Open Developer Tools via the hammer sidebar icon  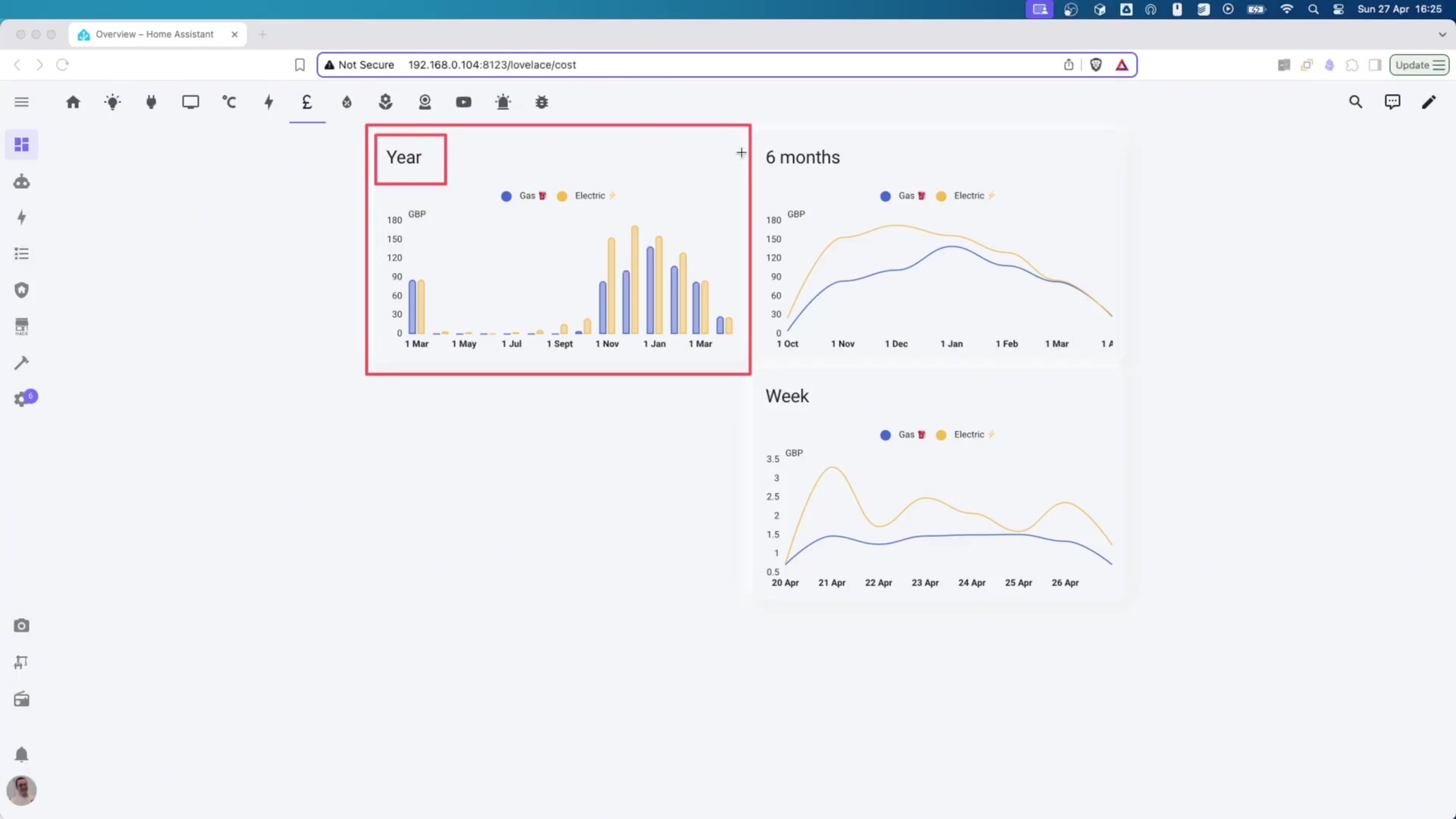pos(21,362)
